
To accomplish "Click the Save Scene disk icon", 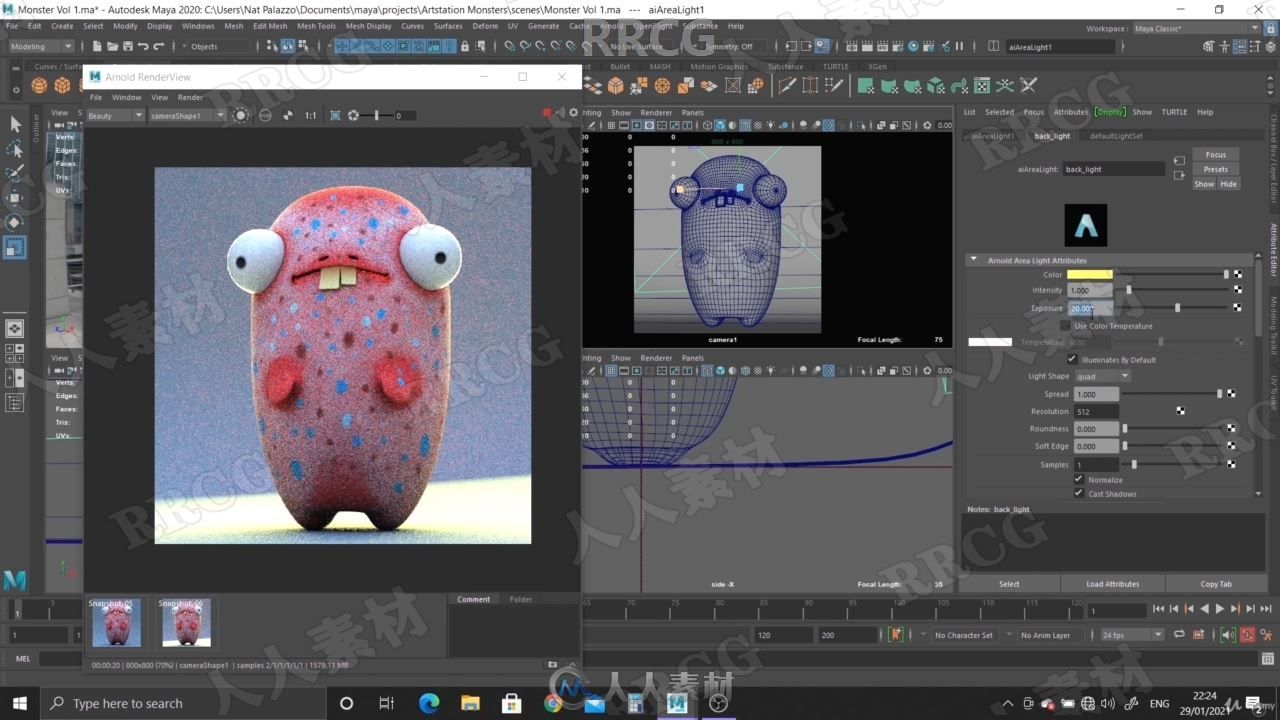I will 127,46.
